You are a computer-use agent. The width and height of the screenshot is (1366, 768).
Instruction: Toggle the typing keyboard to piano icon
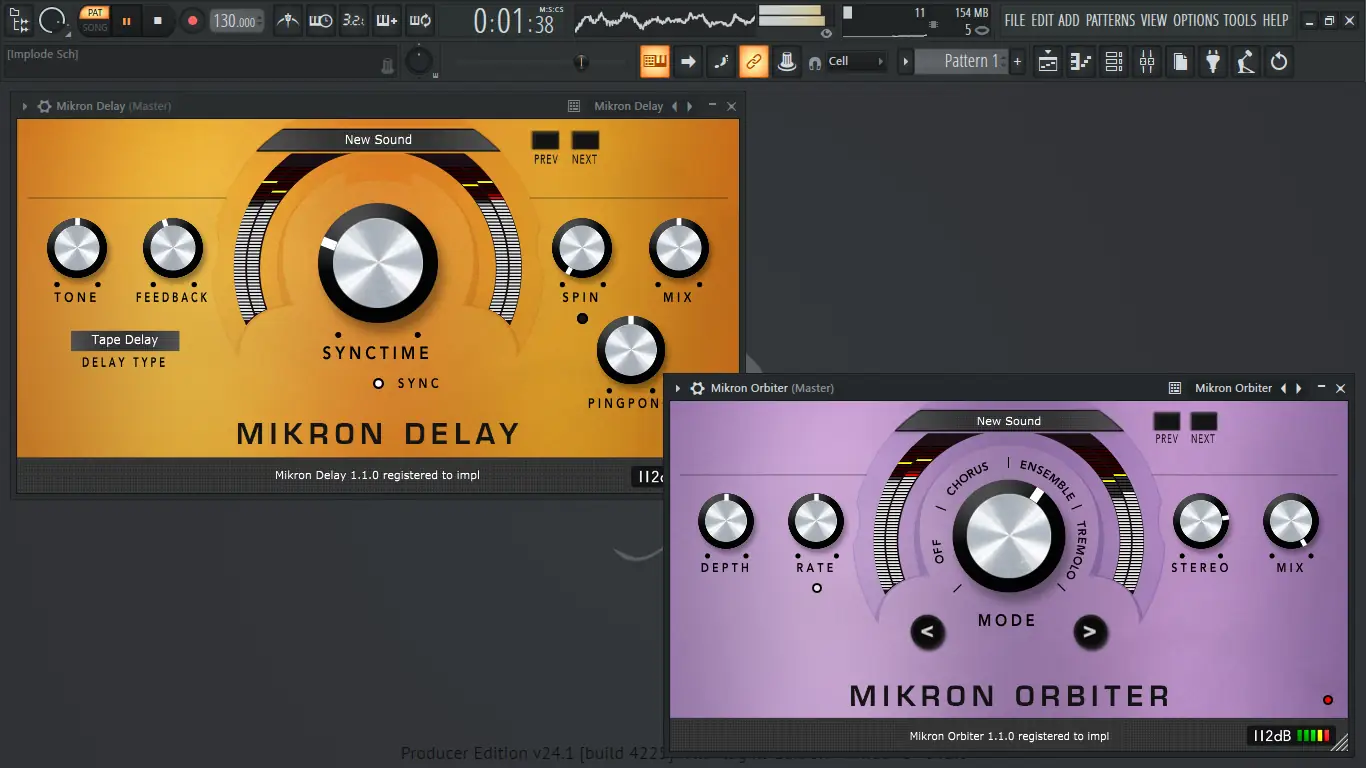[655, 61]
